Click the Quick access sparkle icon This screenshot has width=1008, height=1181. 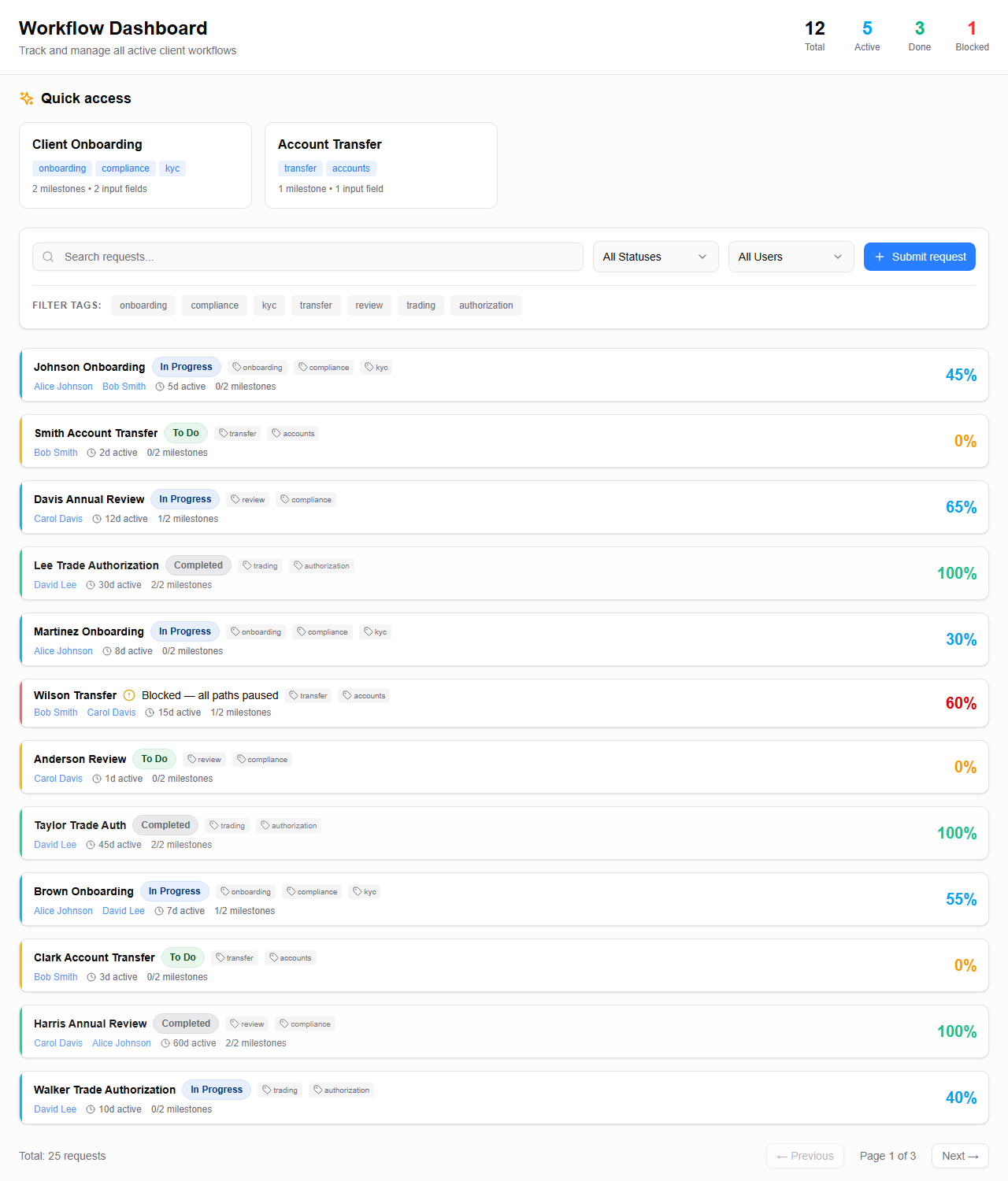click(27, 98)
